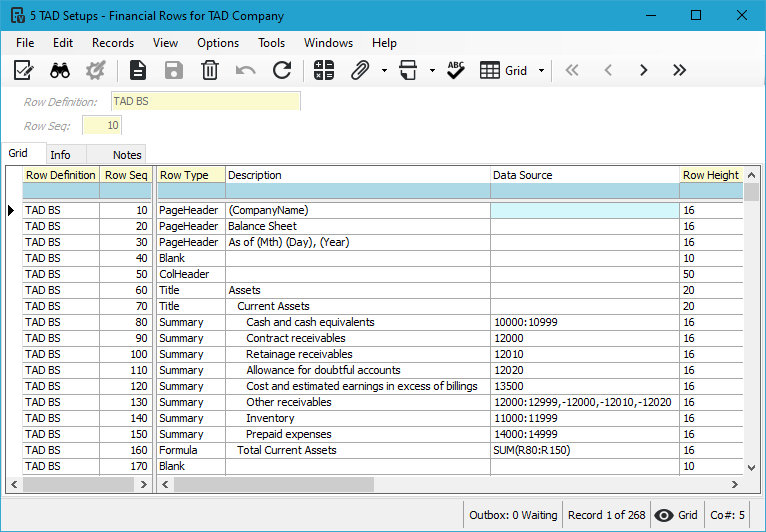Click the right grid horizontal scrollbar thumb
Image resolution: width=766 pixels, height=532 pixels.
[274, 484]
